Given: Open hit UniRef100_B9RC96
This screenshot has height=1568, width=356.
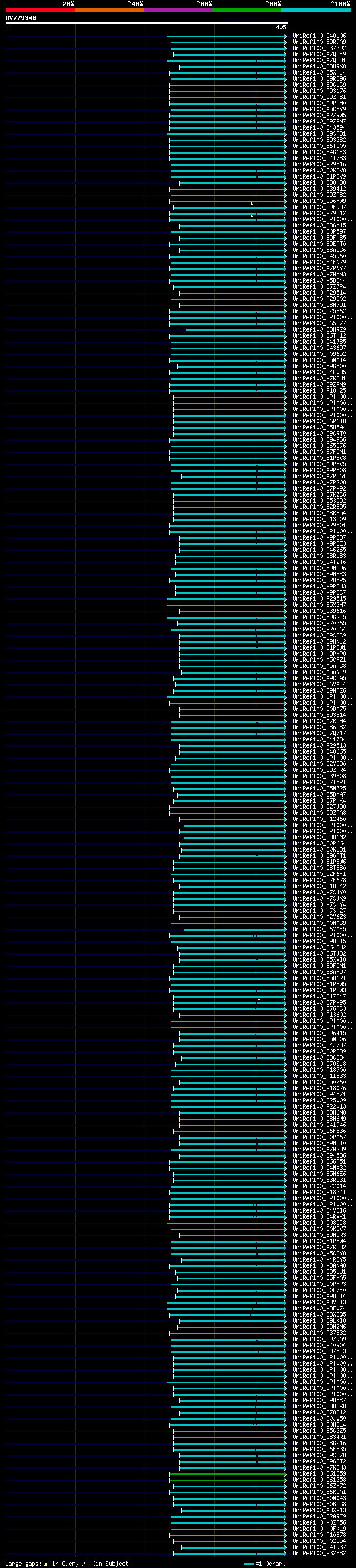Looking at the screenshot, I should tap(319, 78).
